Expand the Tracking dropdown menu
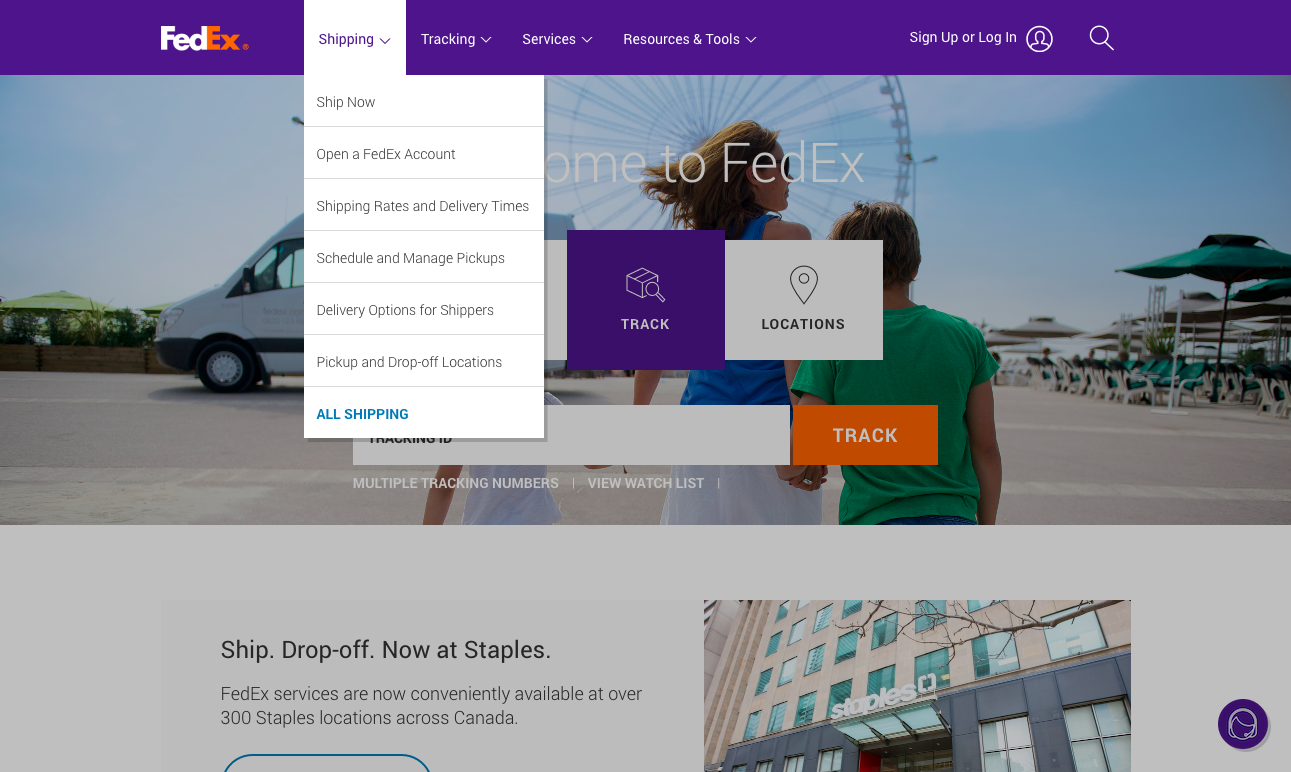 pyautogui.click(x=456, y=39)
